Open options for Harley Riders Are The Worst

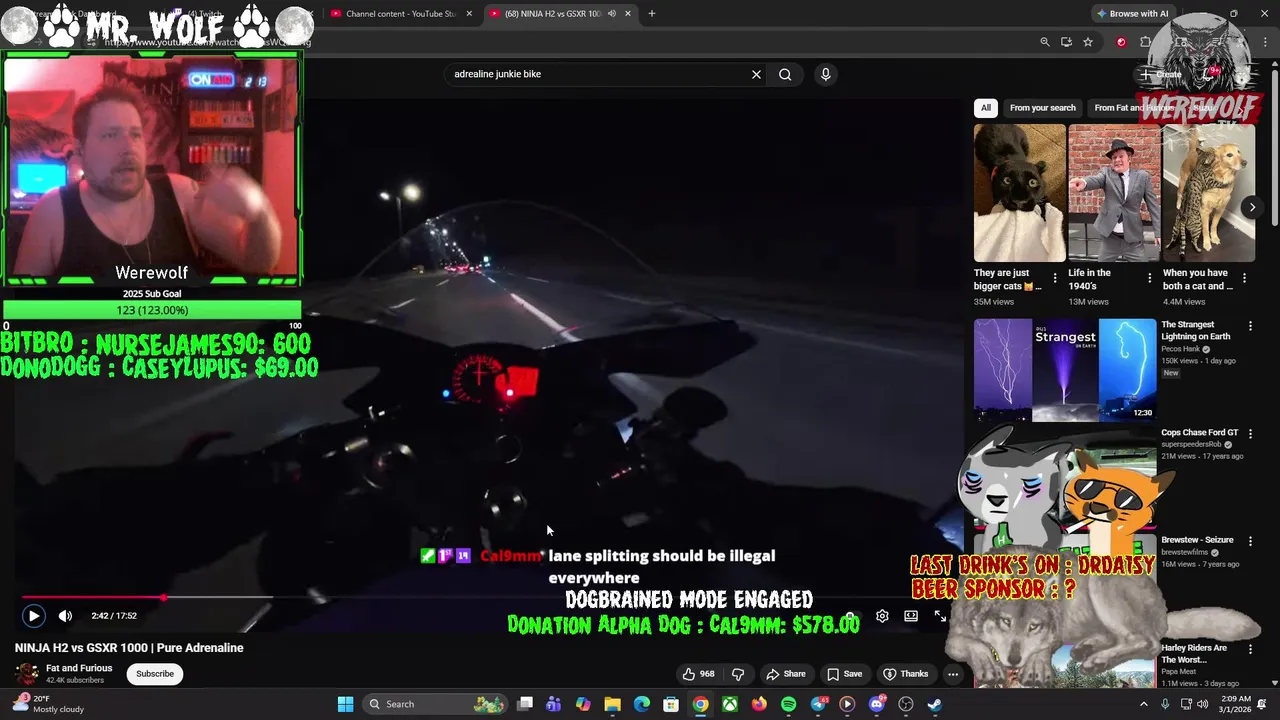pyautogui.click(x=1249, y=649)
